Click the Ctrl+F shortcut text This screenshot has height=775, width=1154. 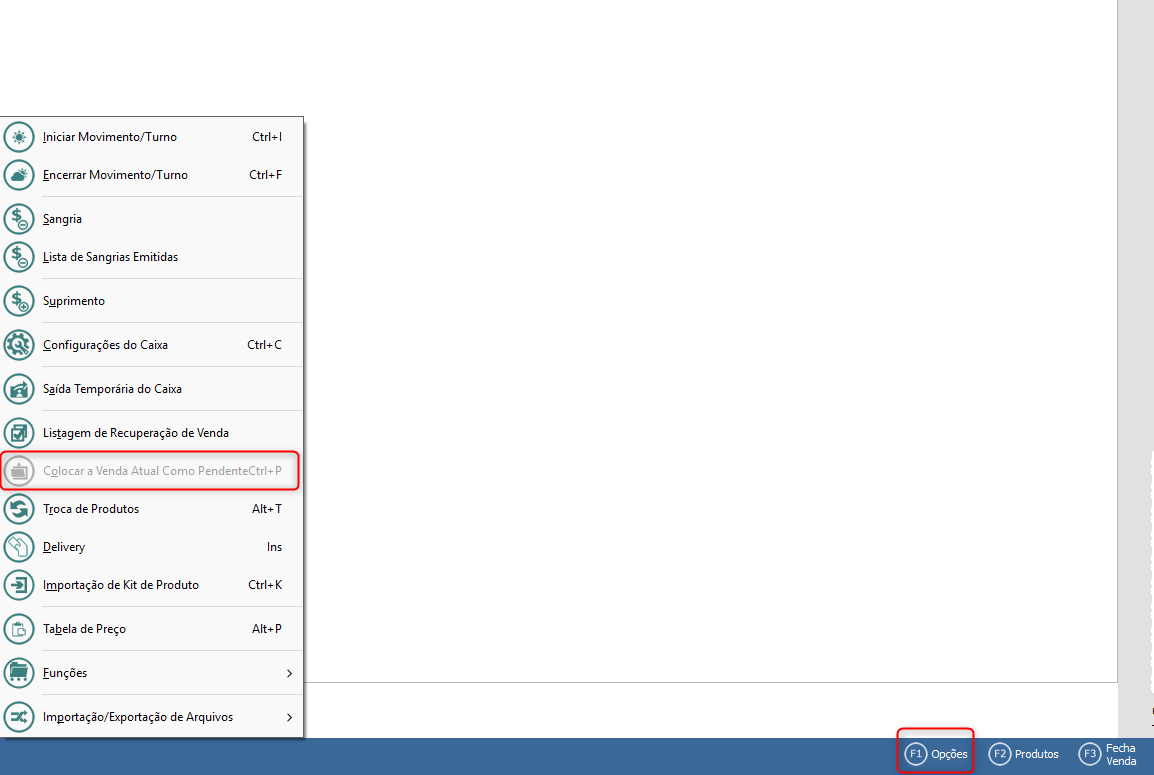coord(266,175)
